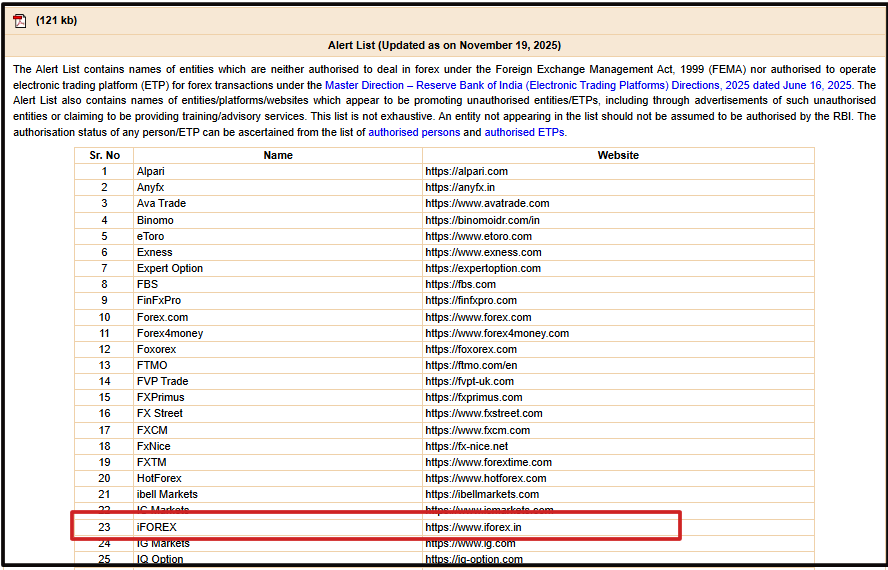Click the URL https://www.fxcm.com

[477, 430]
